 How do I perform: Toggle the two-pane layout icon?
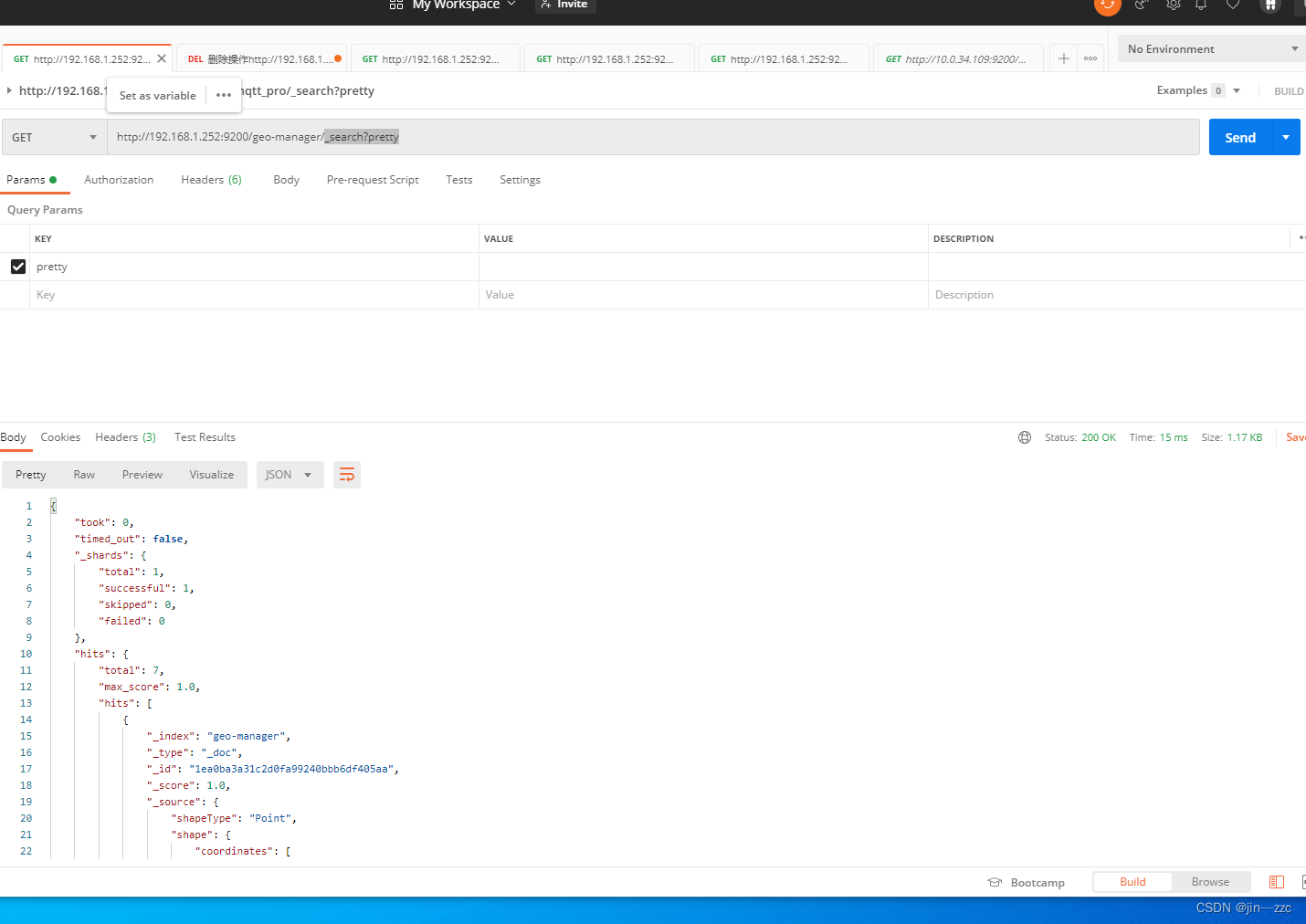pos(1277,882)
